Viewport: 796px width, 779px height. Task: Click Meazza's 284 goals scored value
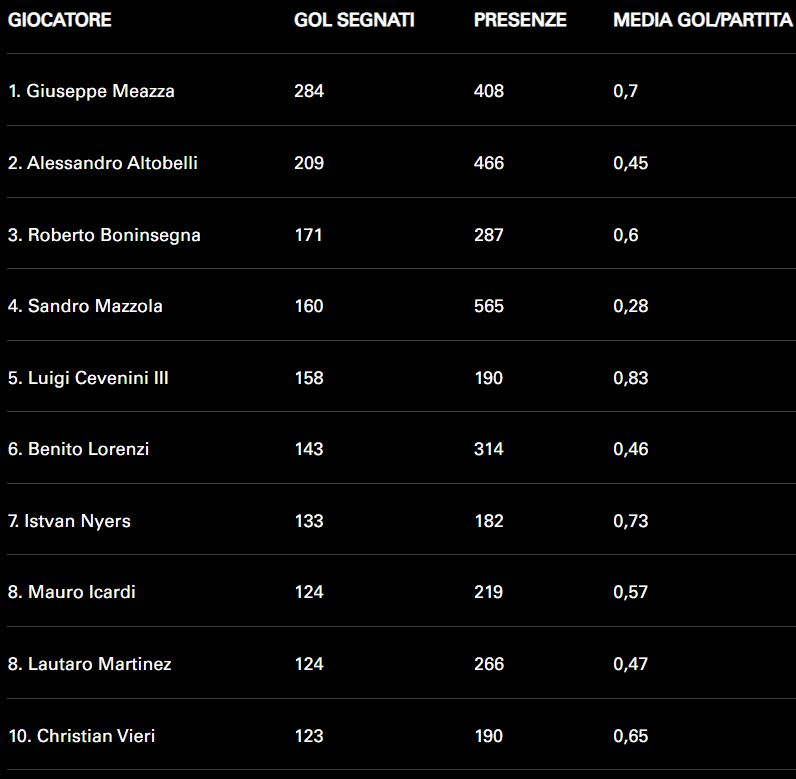coord(309,91)
